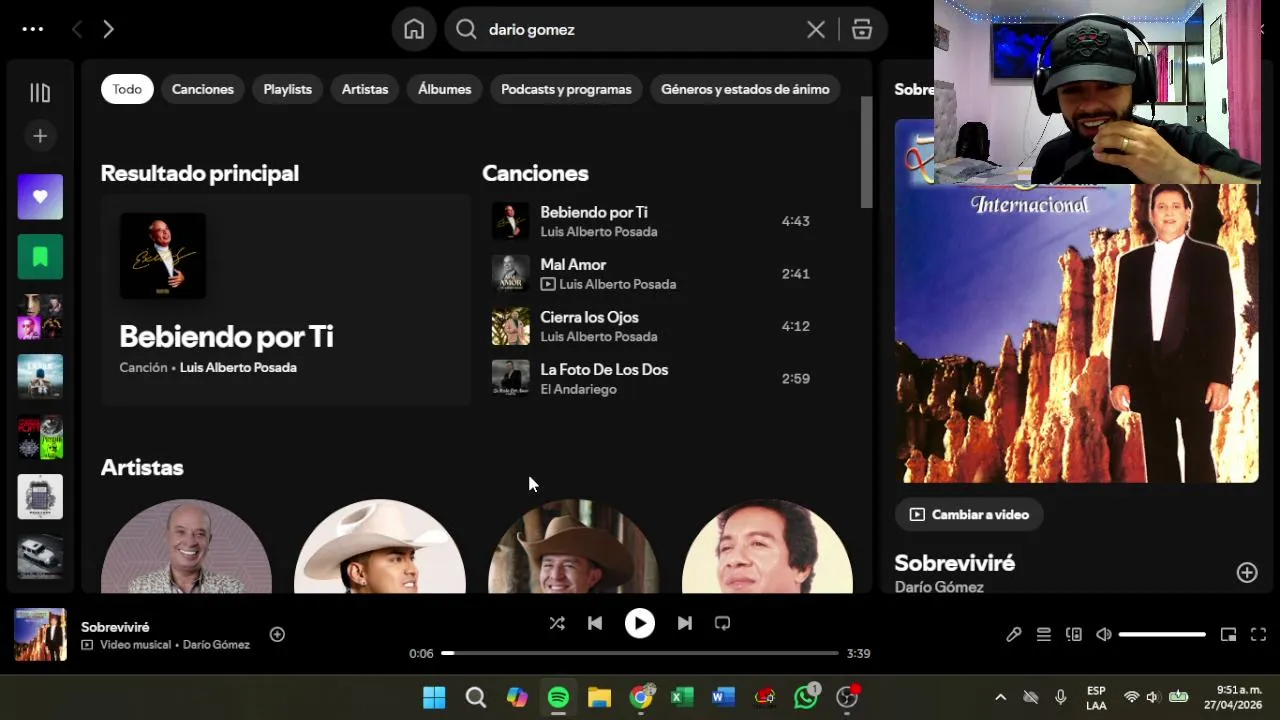Open the lyrics microphone icon
This screenshot has width=1280, height=720.
[x=1013, y=634]
